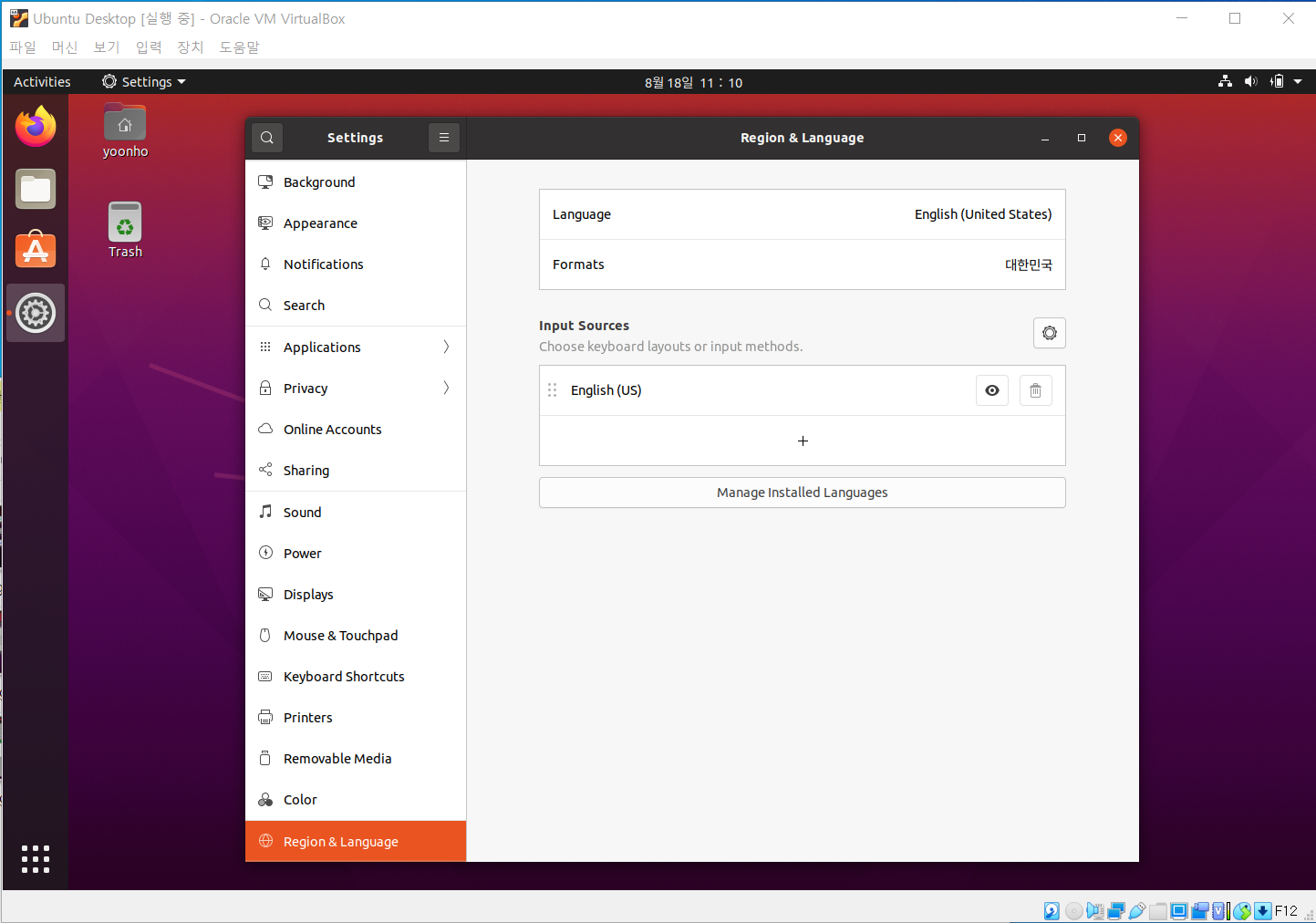Viewport: 1316px width, 923px height.
Task: Open Mouse & Touchpad settings
Action: pyautogui.click(x=356, y=636)
